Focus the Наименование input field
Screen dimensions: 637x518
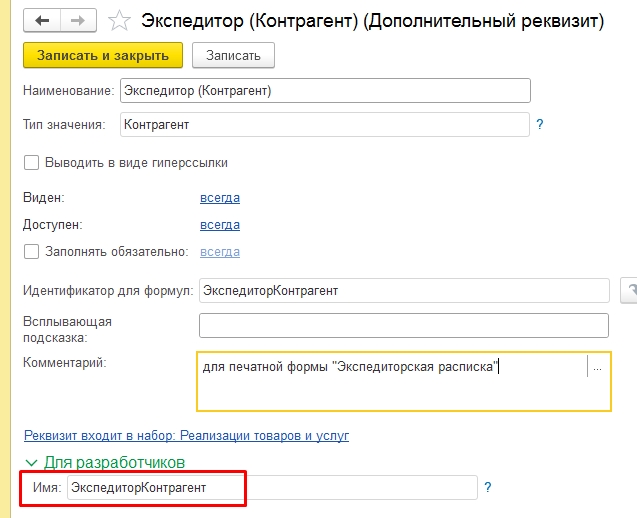pos(325,91)
